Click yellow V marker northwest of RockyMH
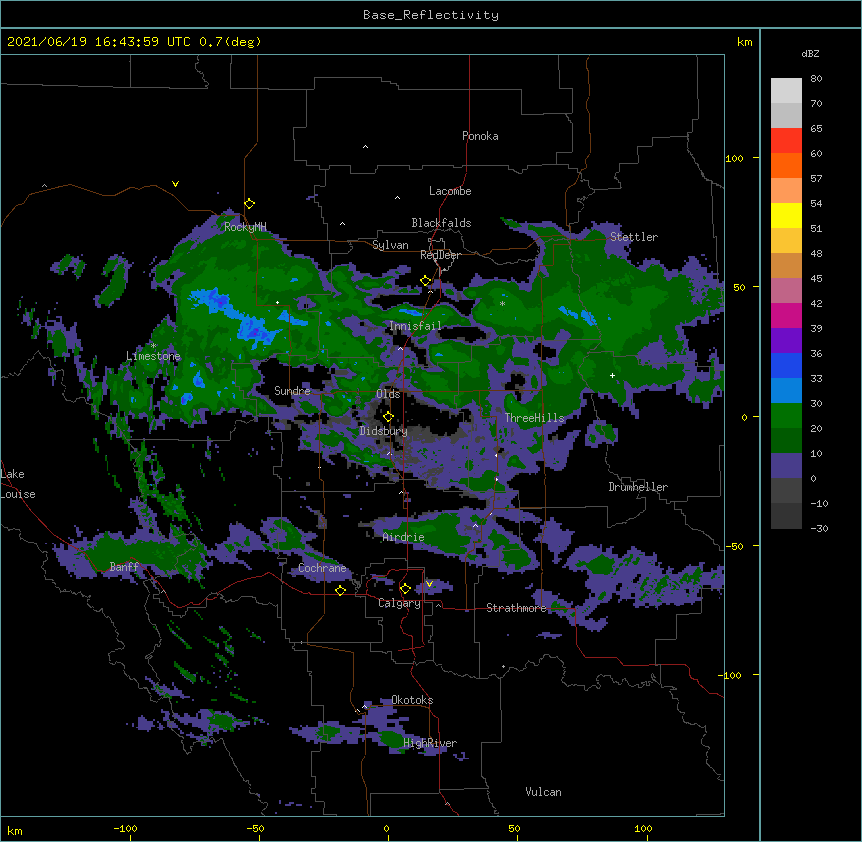This screenshot has height=842, width=862. [175, 184]
